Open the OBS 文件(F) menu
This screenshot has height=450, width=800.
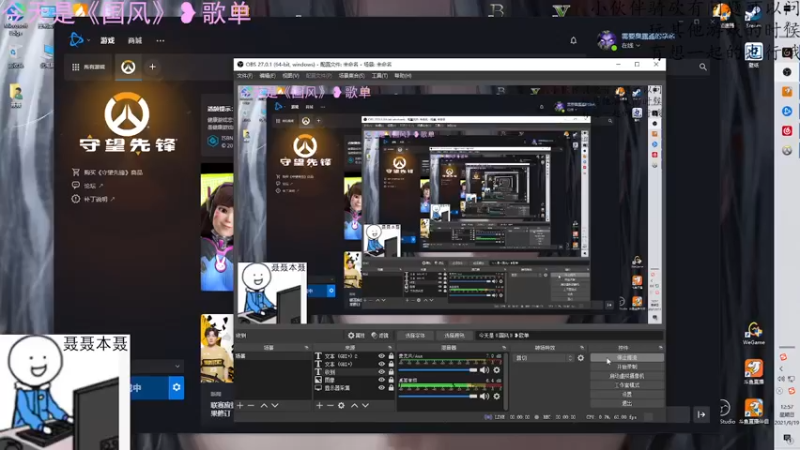point(244,76)
